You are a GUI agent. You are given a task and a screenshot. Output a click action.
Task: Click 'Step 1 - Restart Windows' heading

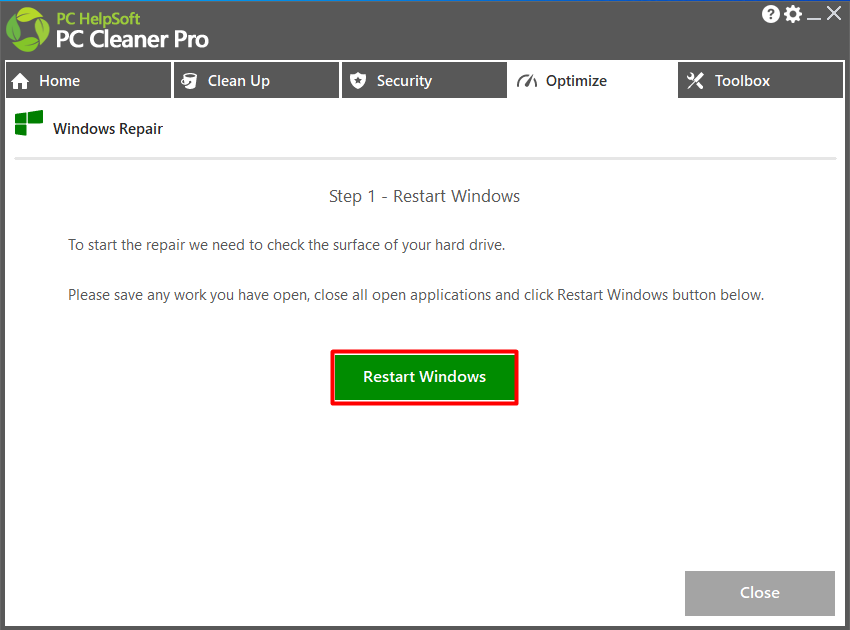coord(424,196)
